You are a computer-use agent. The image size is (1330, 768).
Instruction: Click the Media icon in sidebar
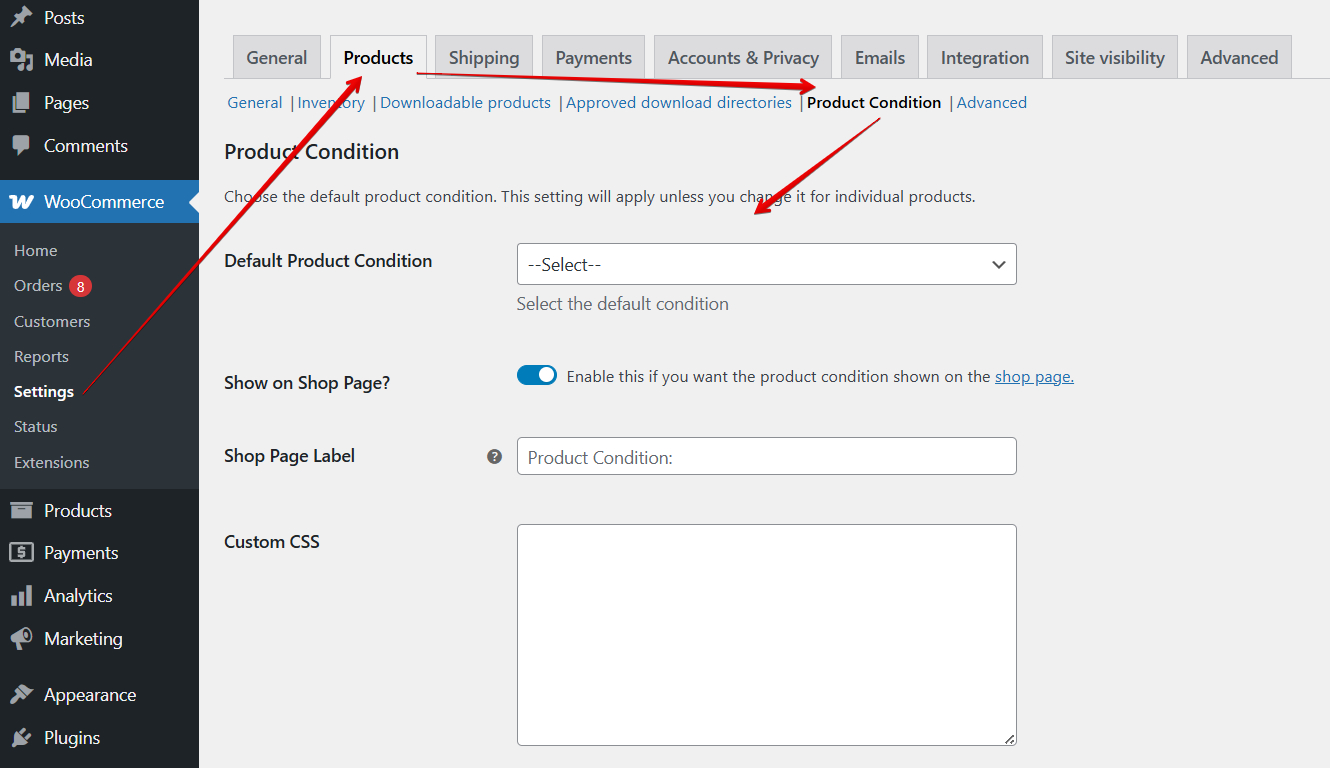point(21,60)
